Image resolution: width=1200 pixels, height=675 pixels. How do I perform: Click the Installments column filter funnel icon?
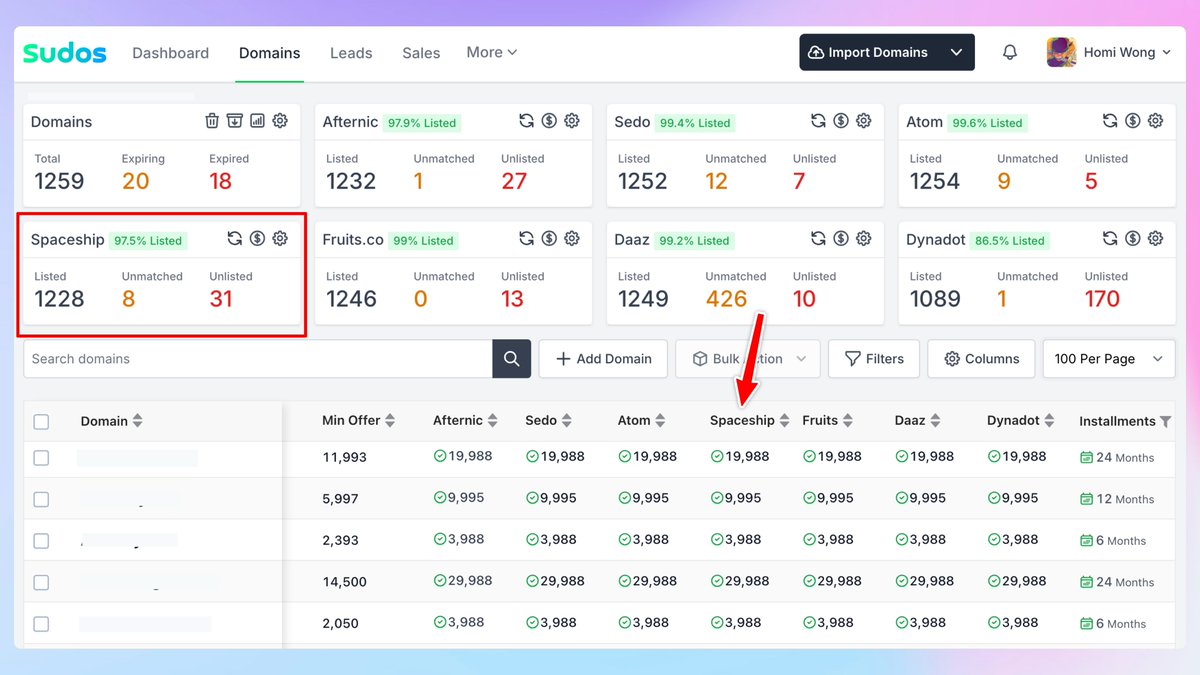pyautogui.click(x=1165, y=422)
